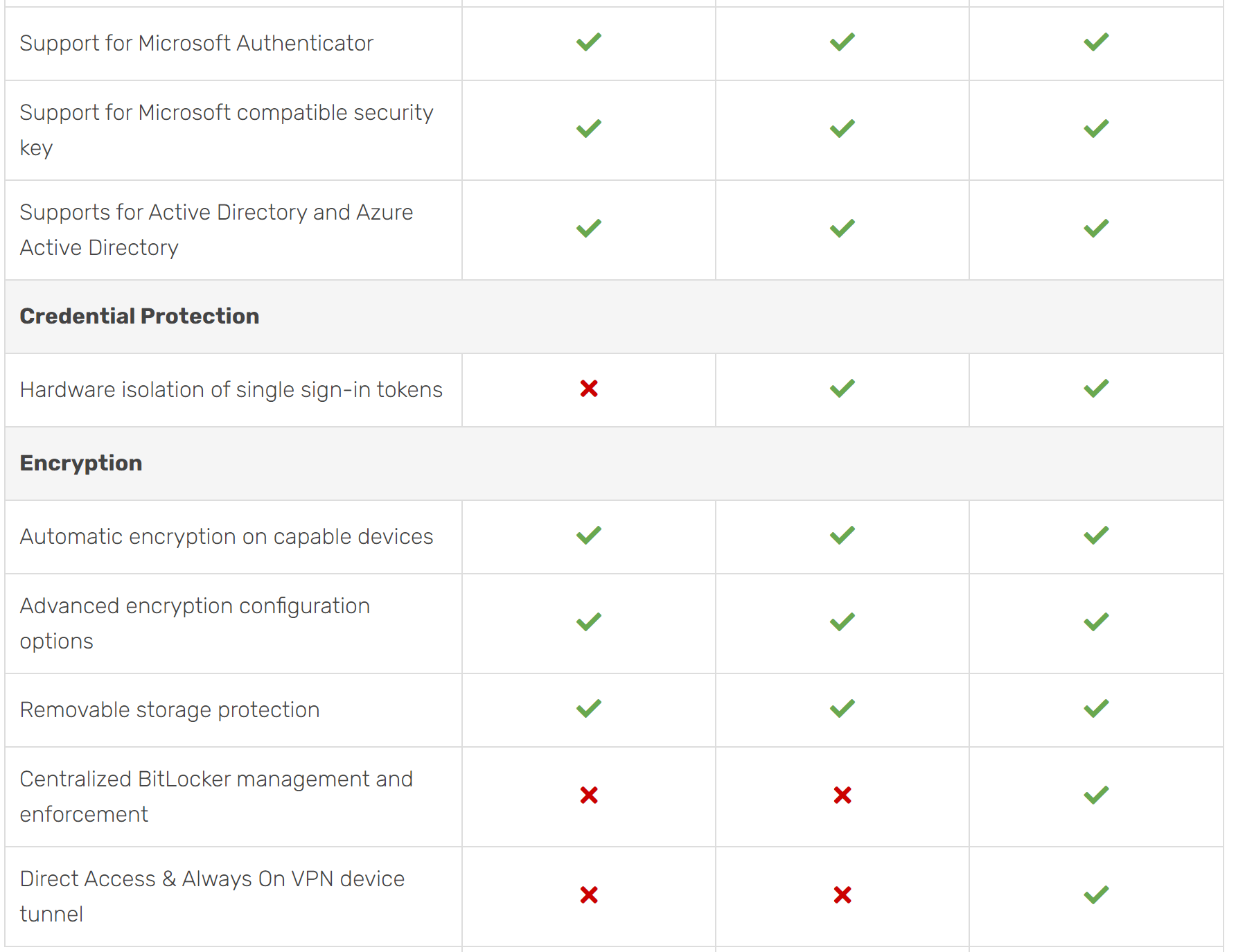The image size is (1236, 952).
Task: Click the Removable storage protection label
Action: tap(170, 710)
